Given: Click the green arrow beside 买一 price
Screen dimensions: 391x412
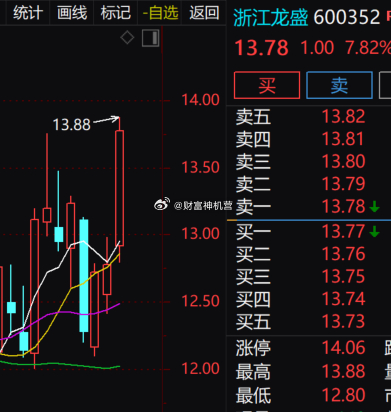Looking at the screenshot, I should tap(374, 232).
